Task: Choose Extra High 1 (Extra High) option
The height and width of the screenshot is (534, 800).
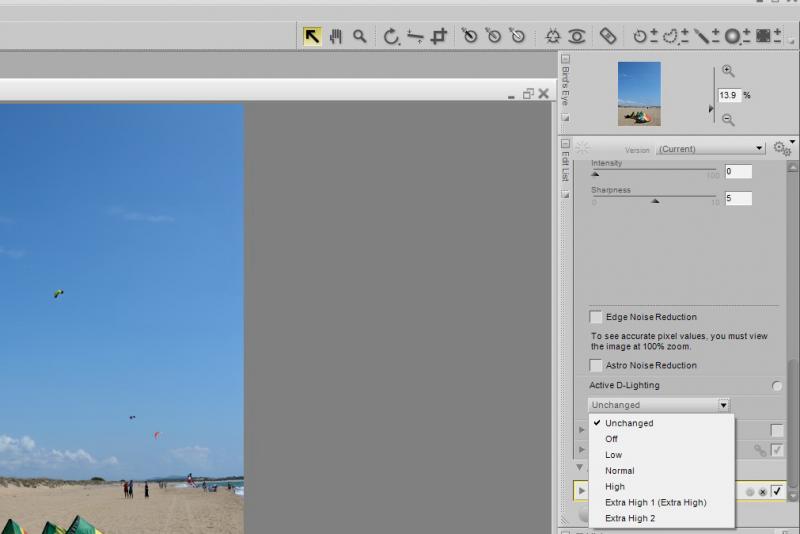Action: click(x=662, y=502)
